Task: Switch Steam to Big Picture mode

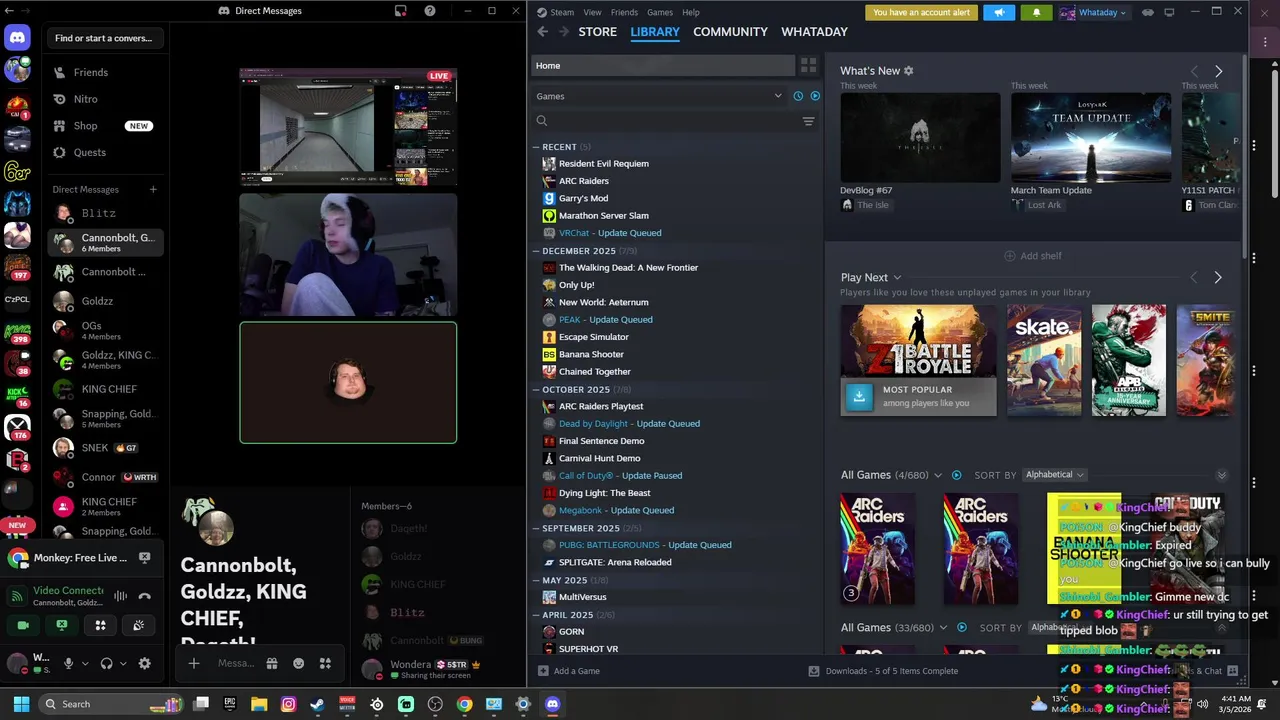Action: point(1169,12)
